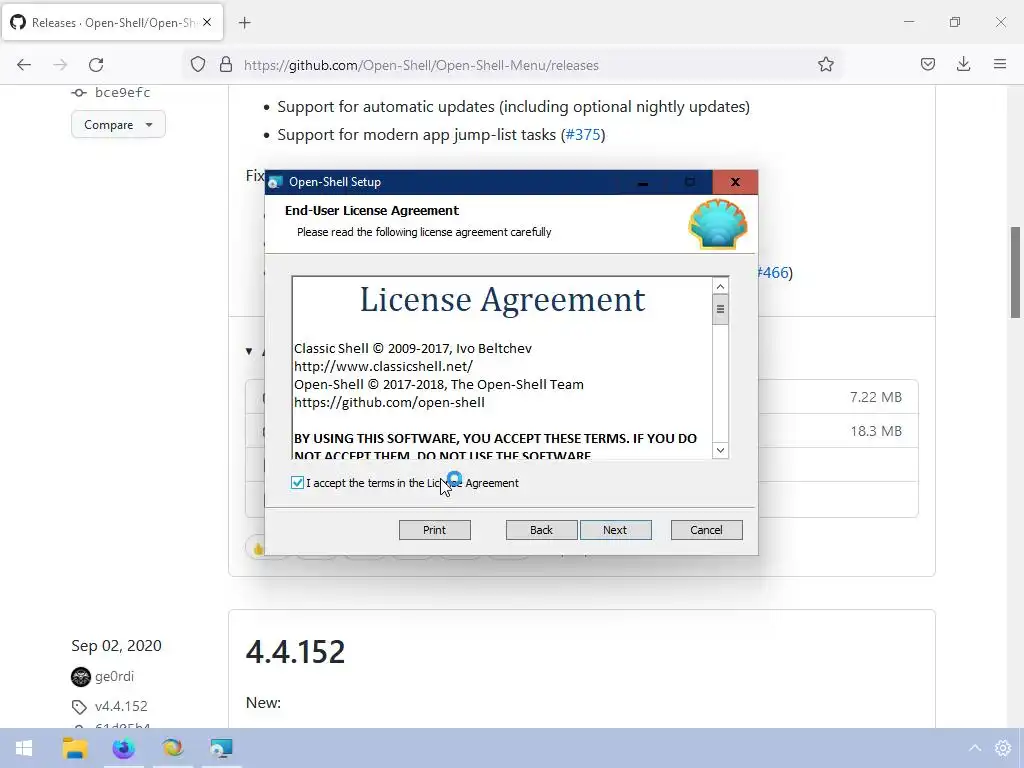Close the Open-Shell Setup dialog
This screenshot has height=768, width=1024.
tap(735, 182)
